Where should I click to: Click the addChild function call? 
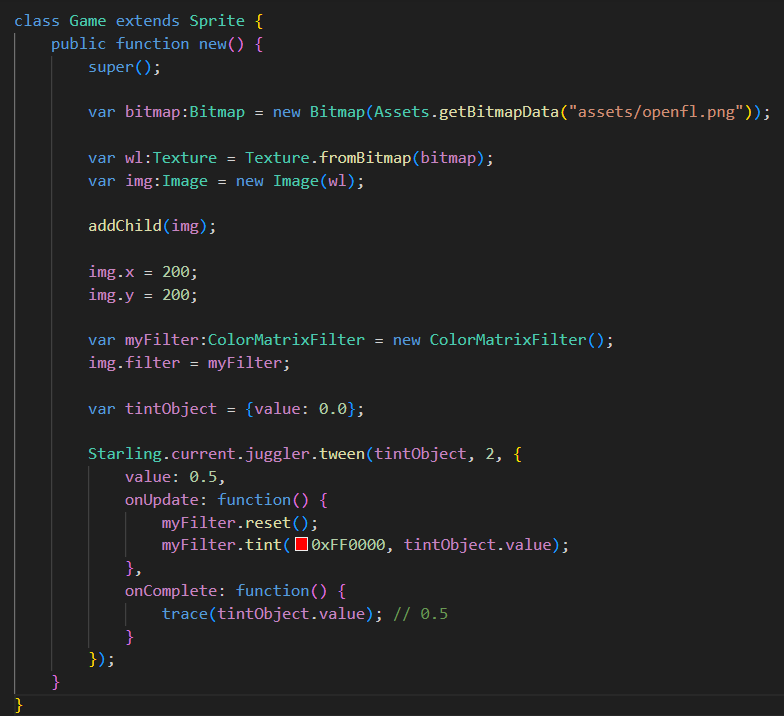125,226
